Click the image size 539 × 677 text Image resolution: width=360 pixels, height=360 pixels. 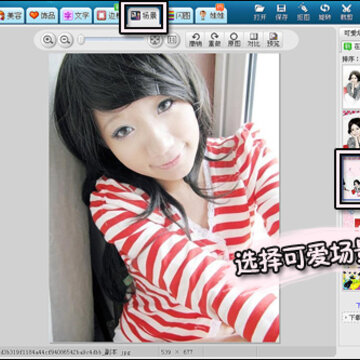(176, 351)
